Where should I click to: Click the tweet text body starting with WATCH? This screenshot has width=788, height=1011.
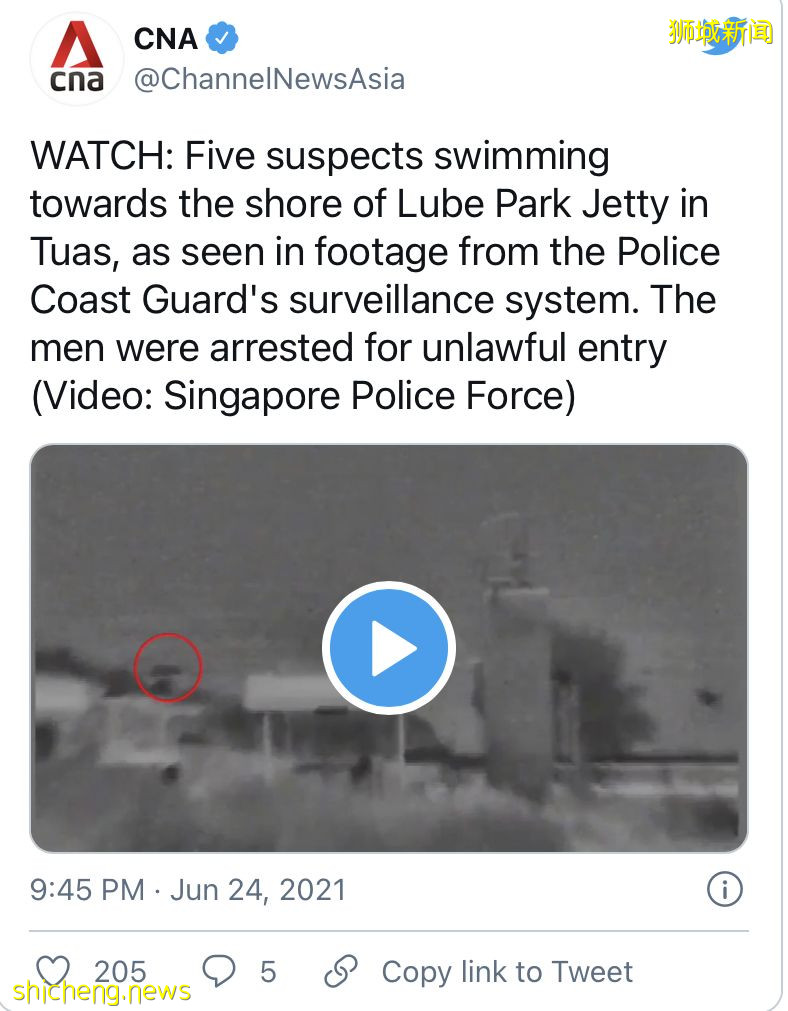(x=375, y=276)
